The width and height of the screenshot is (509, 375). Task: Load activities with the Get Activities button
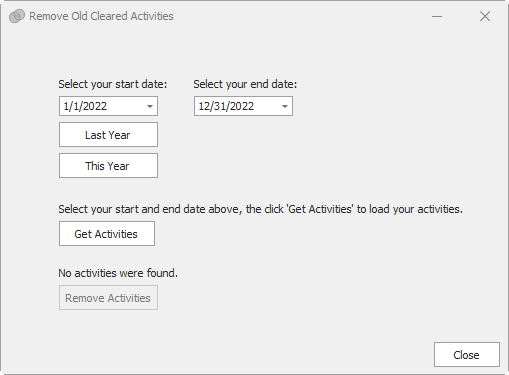coord(107,234)
